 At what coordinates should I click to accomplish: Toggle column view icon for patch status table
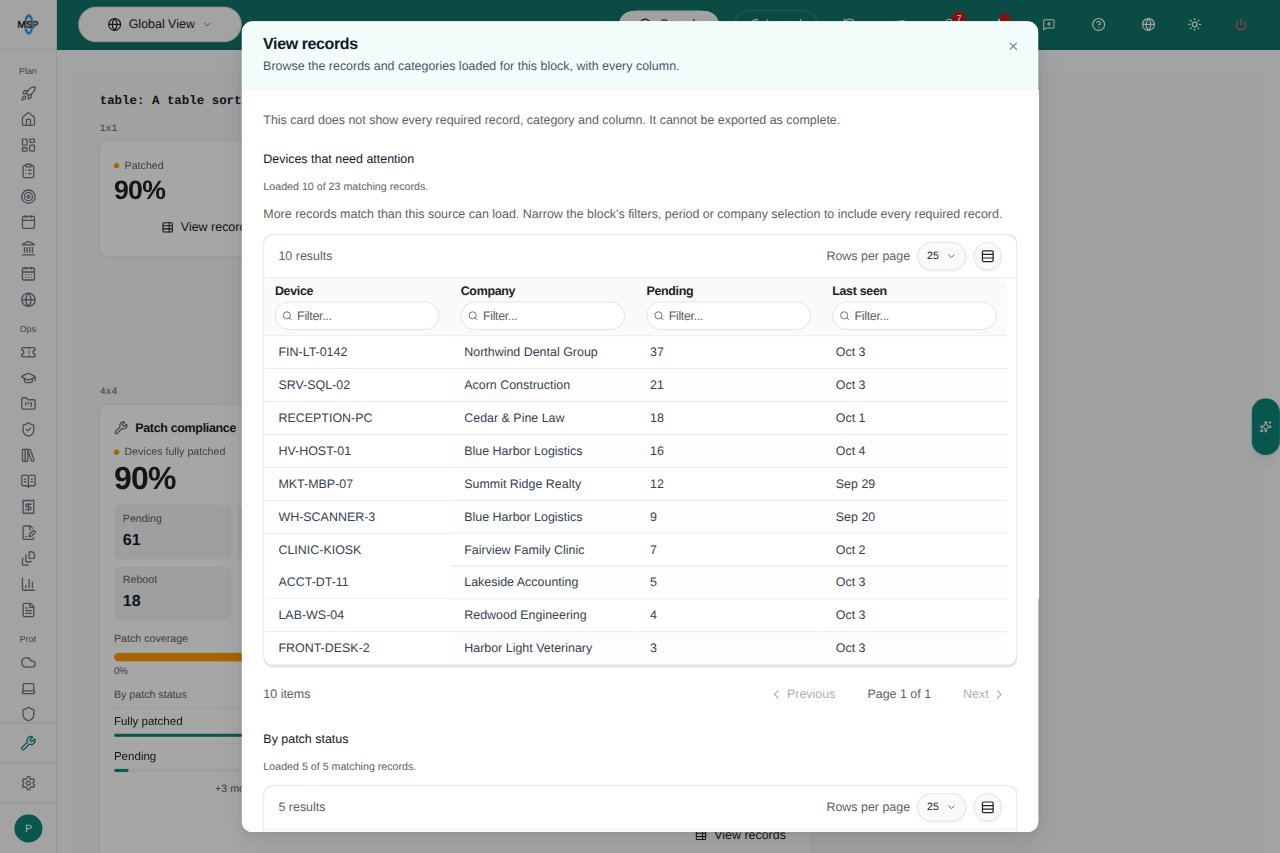987,807
